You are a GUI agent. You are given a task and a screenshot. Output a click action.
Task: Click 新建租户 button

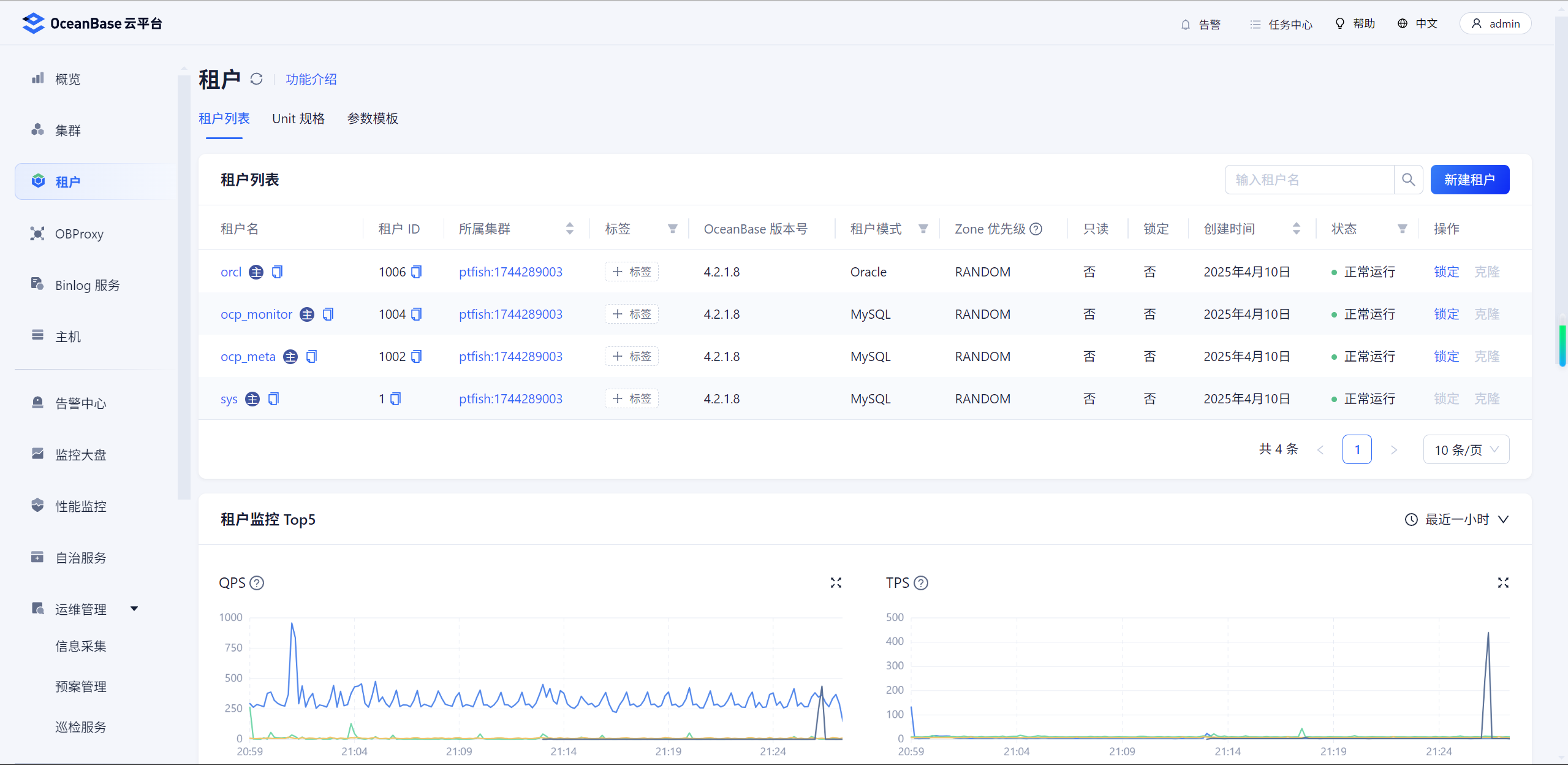(1470, 180)
